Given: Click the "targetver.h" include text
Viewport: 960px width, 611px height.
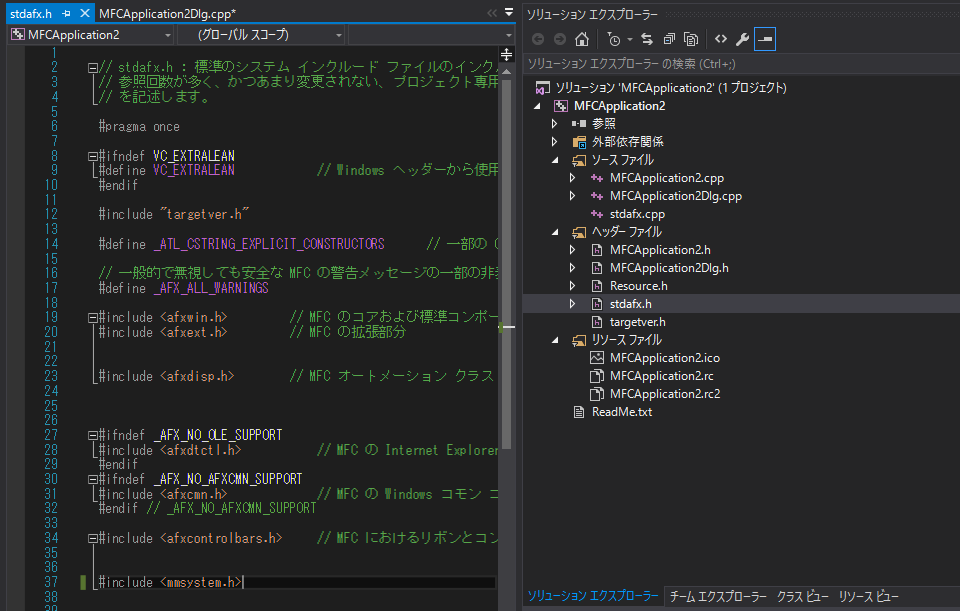Looking at the screenshot, I should point(204,214).
